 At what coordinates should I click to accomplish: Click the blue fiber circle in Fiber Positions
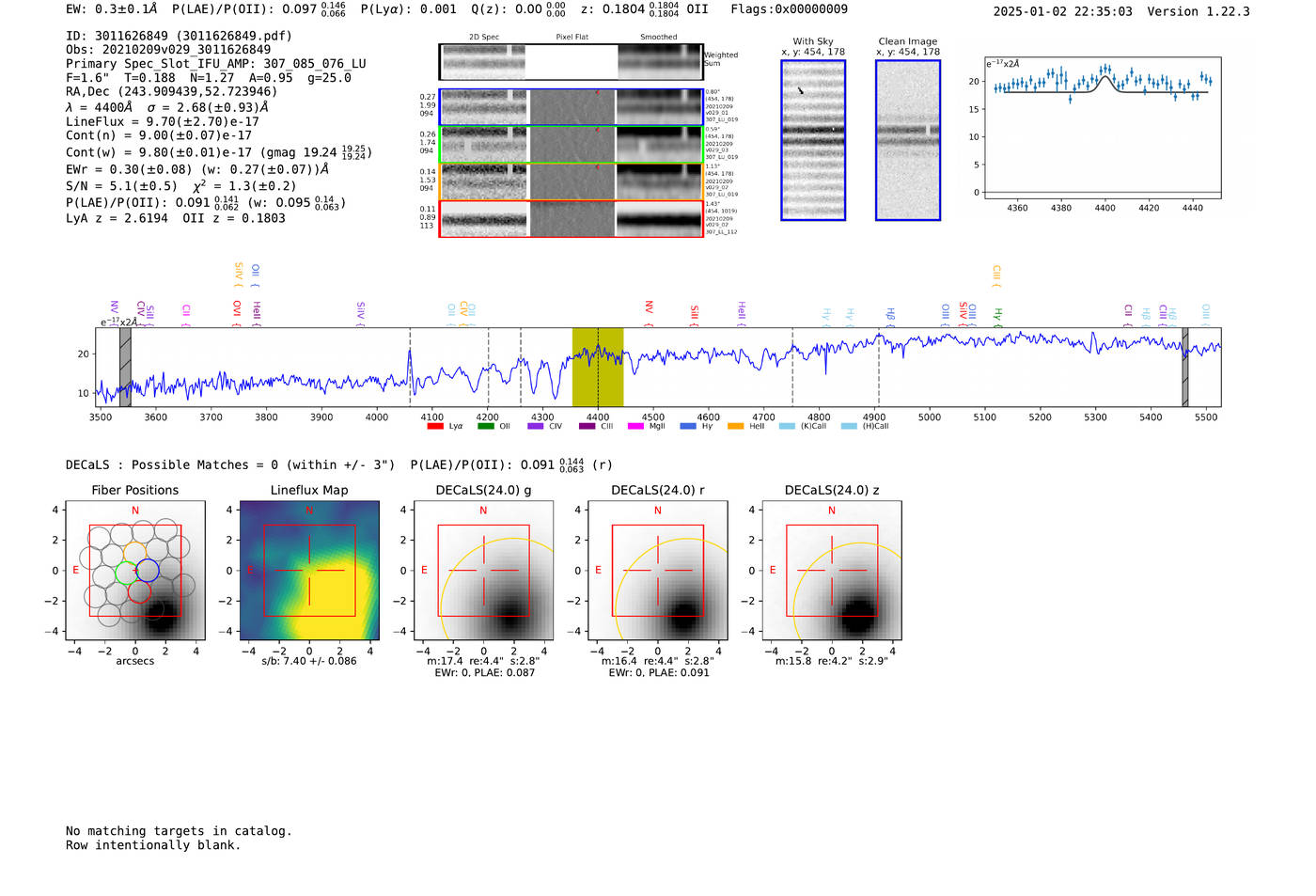[148, 570]
